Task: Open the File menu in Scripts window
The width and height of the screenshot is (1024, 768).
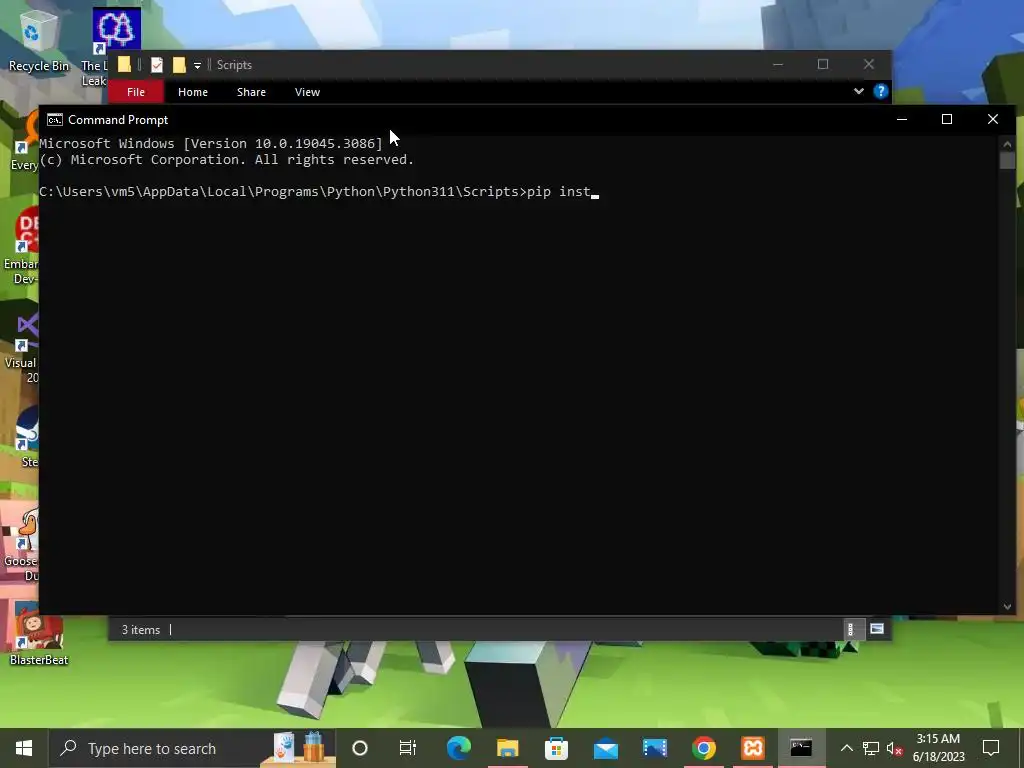Action: [x=136, y=92]
